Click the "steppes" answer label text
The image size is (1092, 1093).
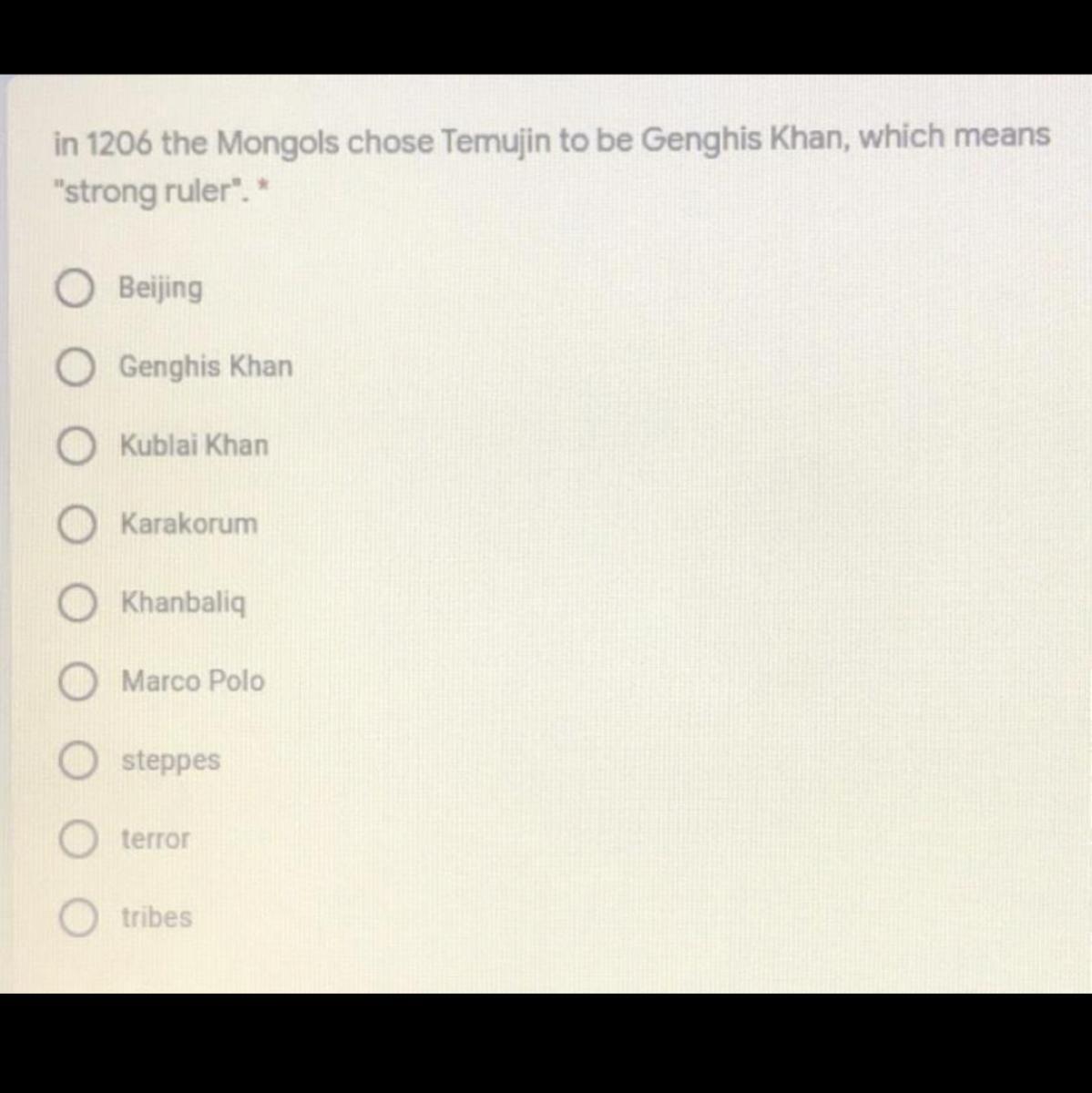[170, 760]
